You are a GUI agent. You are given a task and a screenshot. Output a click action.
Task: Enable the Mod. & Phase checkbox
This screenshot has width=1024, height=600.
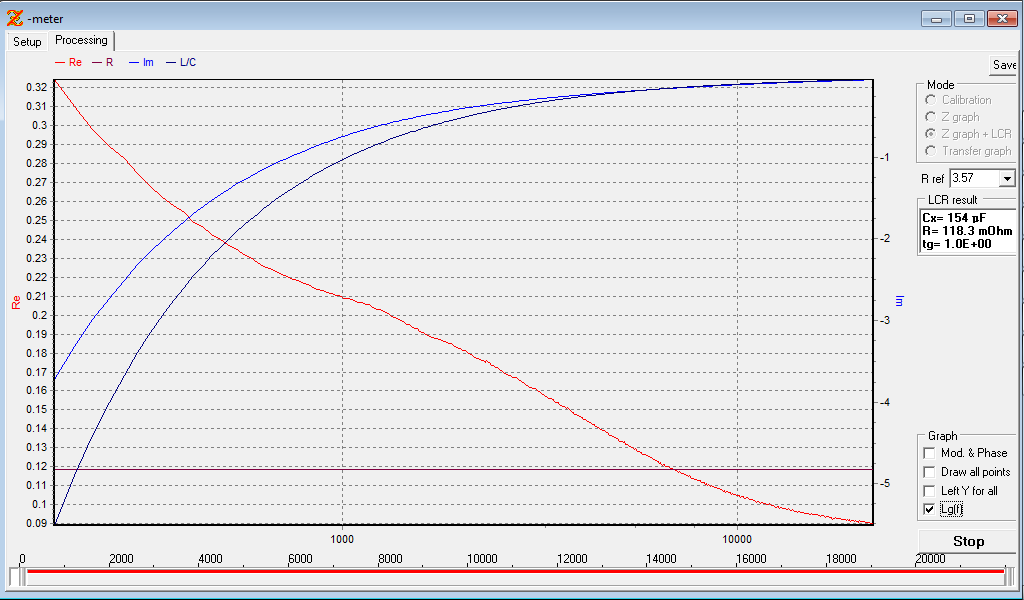point(930,453)
